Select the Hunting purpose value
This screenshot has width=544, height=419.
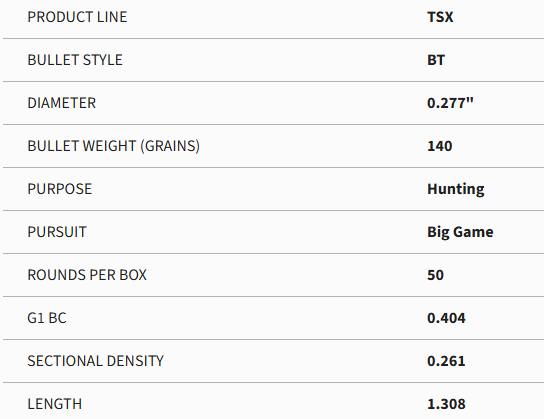456,189
